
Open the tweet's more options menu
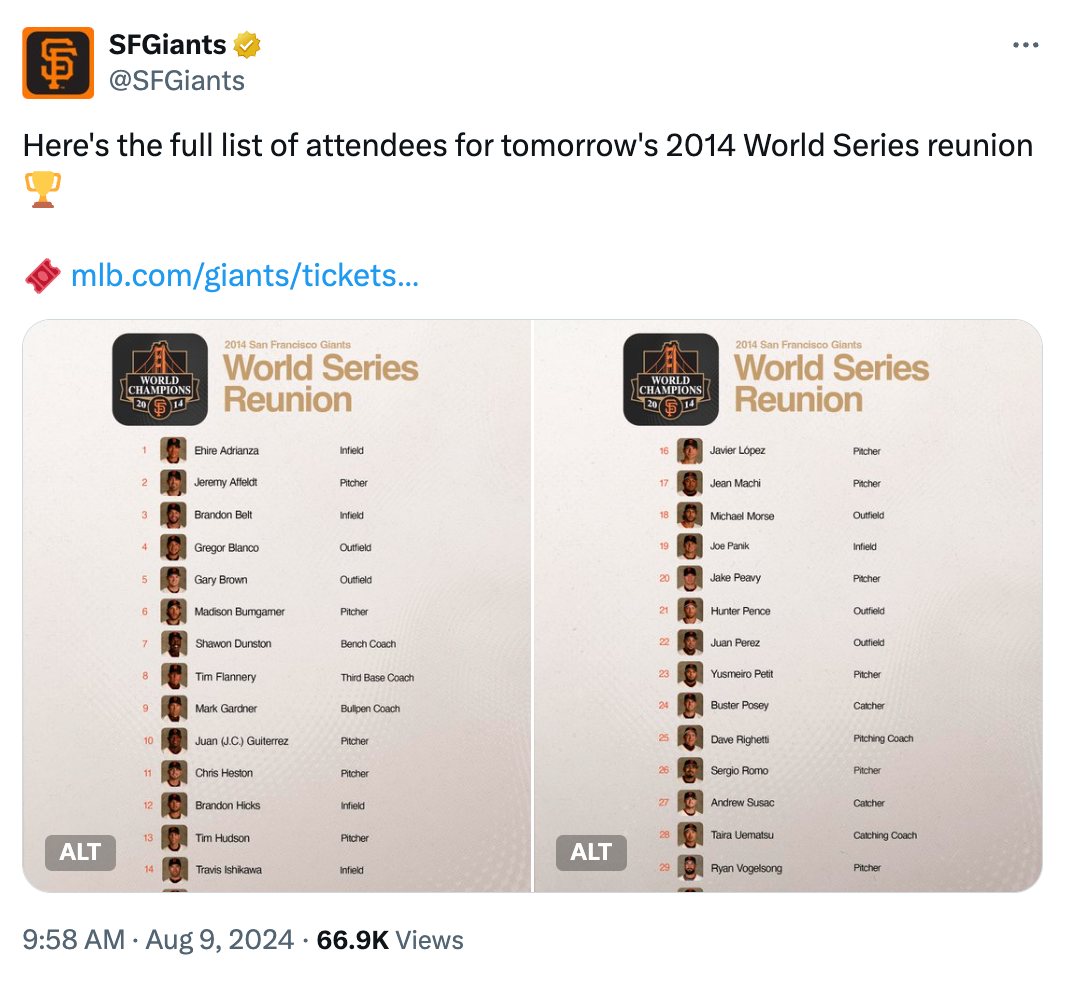point(1026,45)
